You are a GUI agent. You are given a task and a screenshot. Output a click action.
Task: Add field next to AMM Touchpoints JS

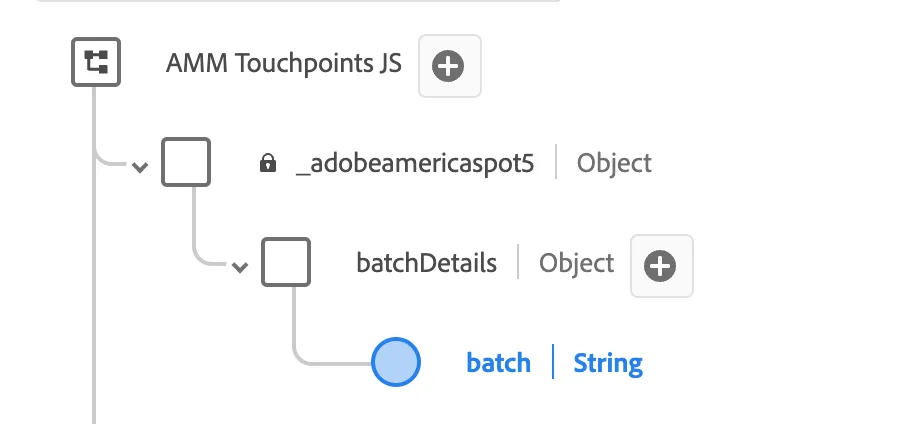click(x=450, y=66)
